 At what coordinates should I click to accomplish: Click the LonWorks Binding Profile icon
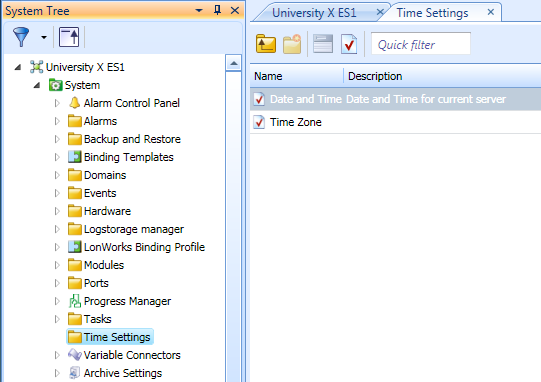tap(75, 247)
